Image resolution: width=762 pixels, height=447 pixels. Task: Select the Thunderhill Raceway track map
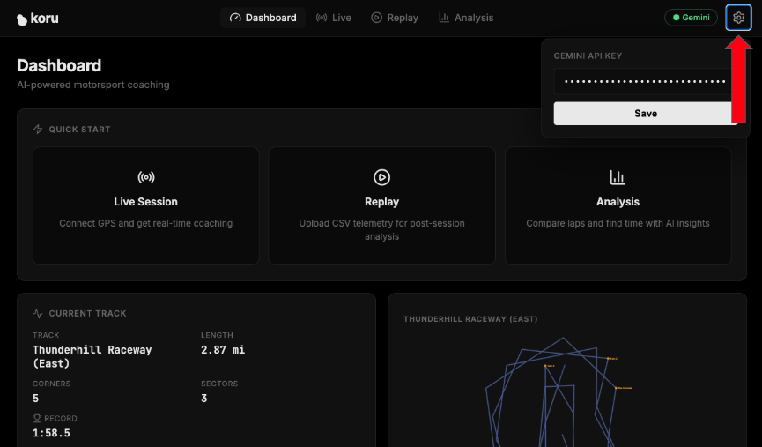point(560,390)
